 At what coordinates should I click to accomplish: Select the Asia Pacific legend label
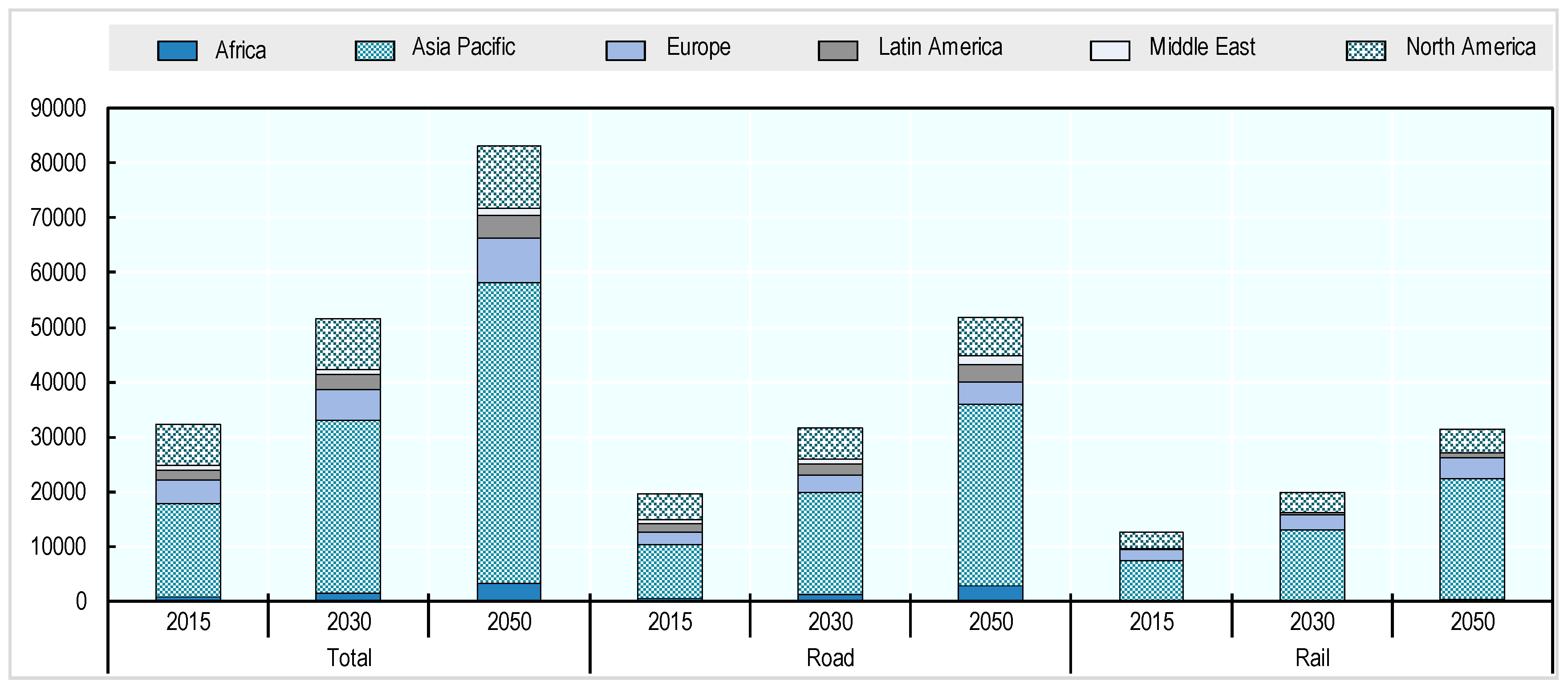click(x=463, y=47)
